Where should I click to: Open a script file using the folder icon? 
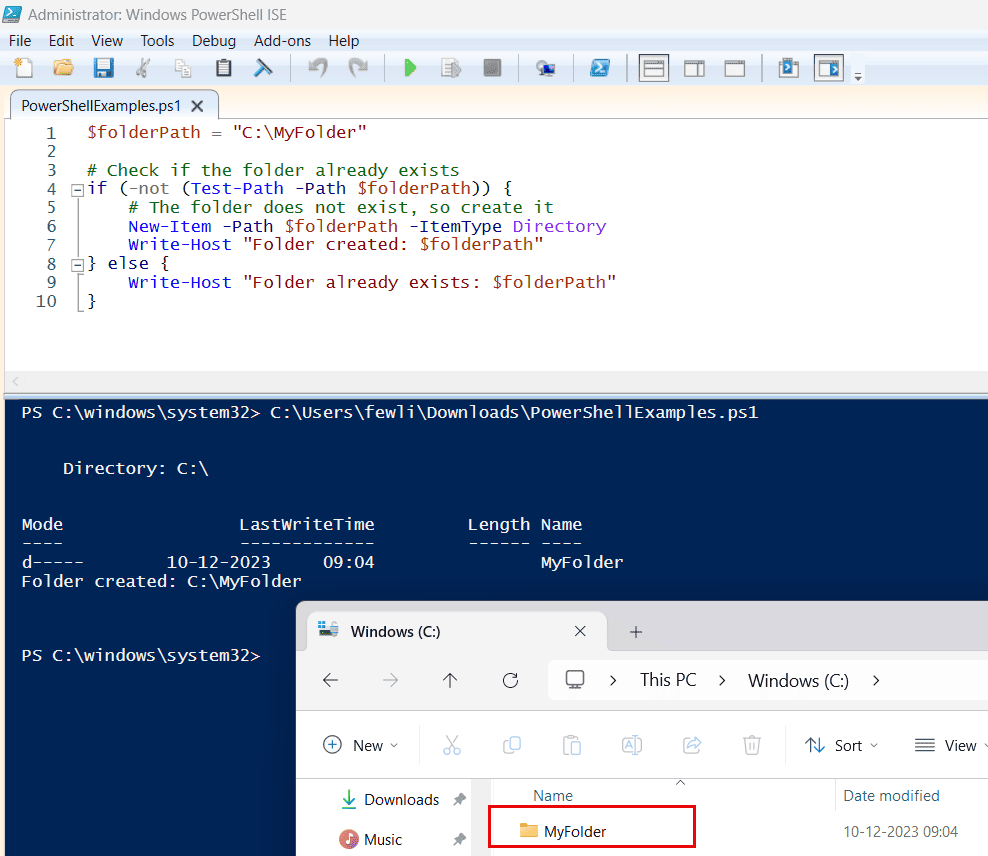pyautogui.click(x=64, y=67)
